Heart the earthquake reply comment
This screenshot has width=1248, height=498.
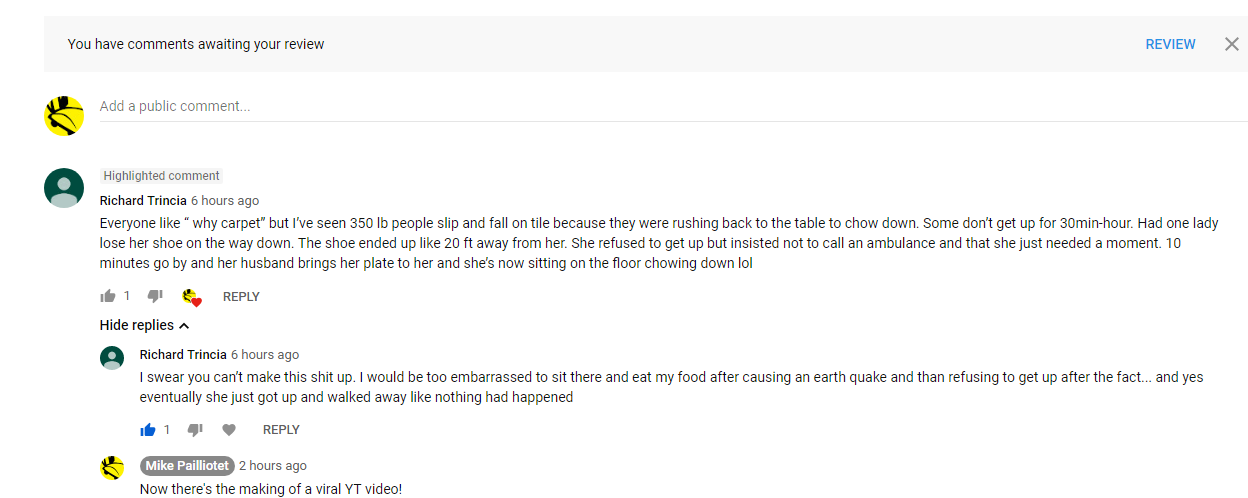[x=229, y=430]
